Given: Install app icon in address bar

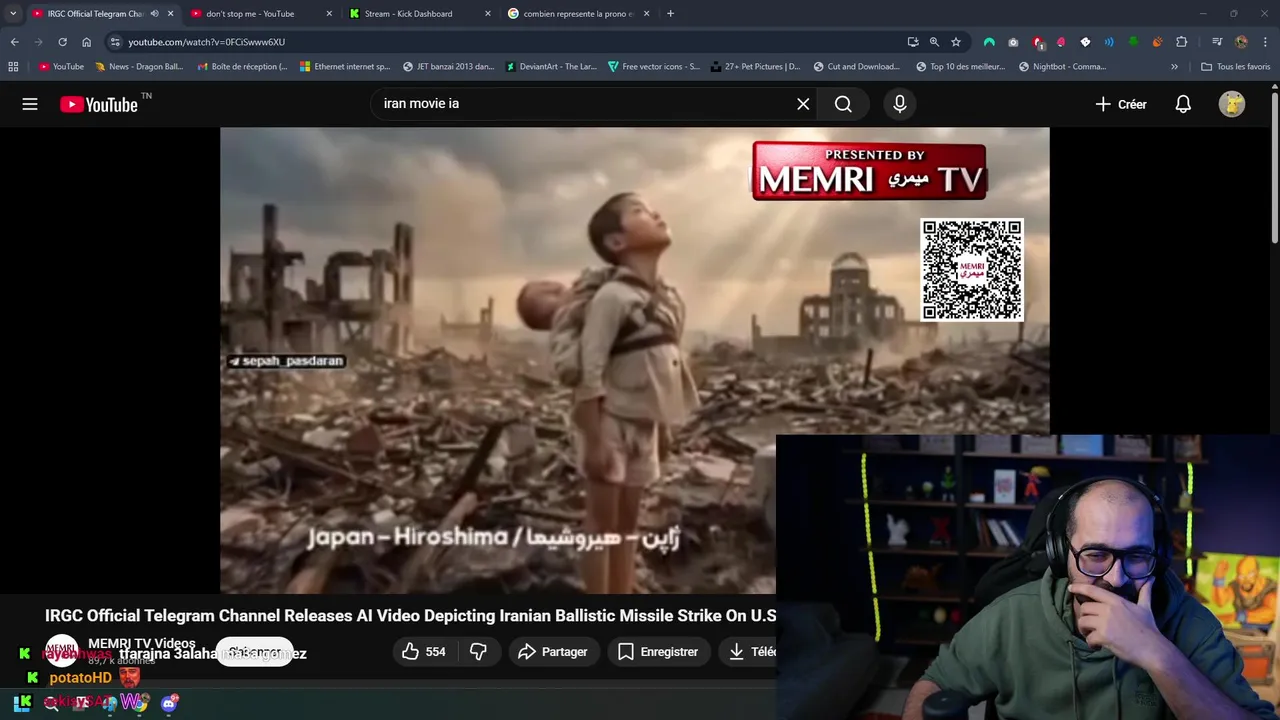Looking at the screenshot, I should (913, 42).
